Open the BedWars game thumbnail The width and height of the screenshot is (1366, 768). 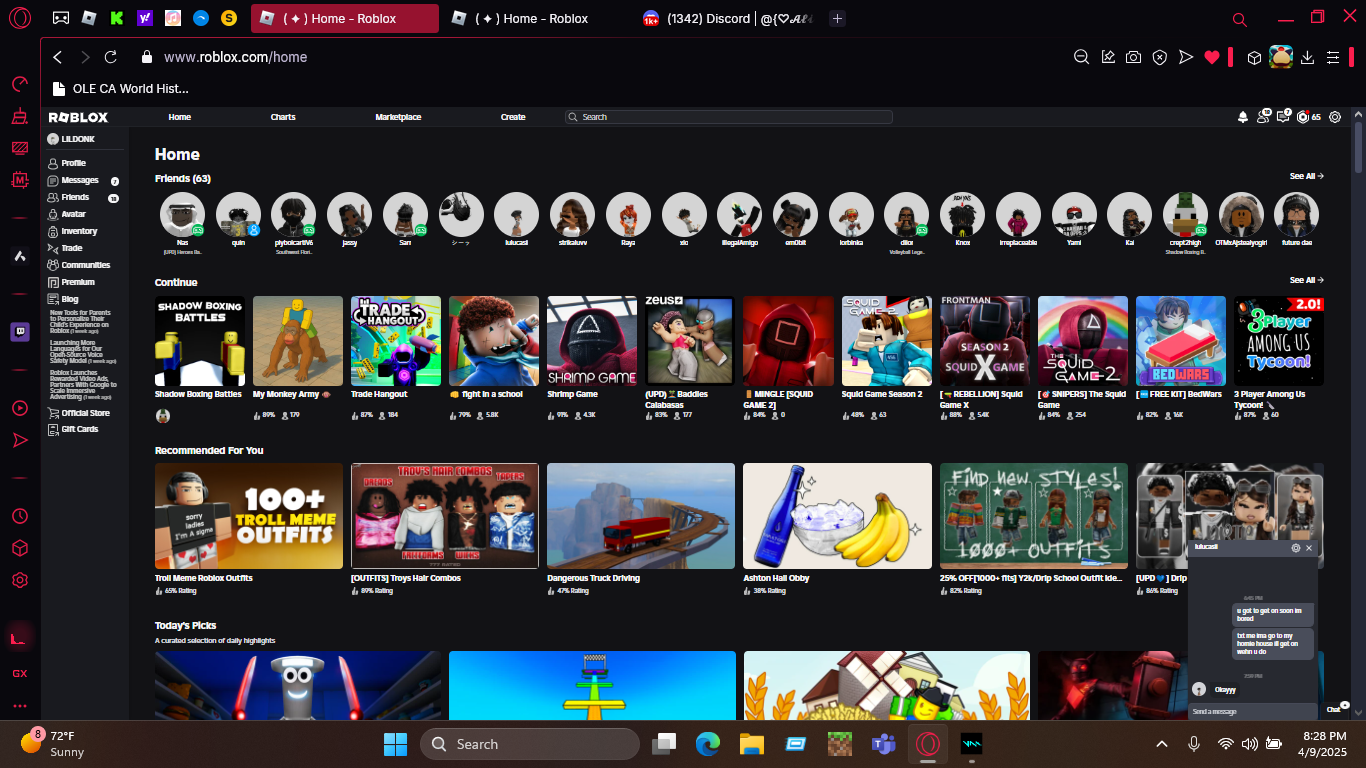pyautogui.click(x=1181, y=341)
